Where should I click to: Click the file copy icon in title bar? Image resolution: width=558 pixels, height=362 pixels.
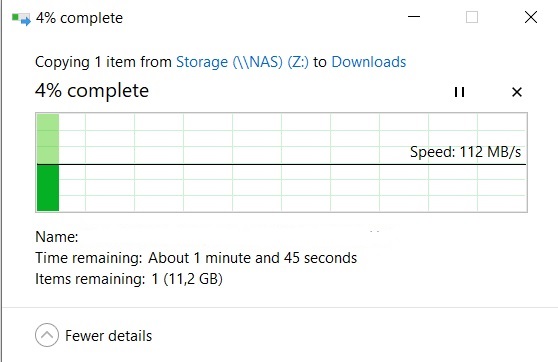21,19
